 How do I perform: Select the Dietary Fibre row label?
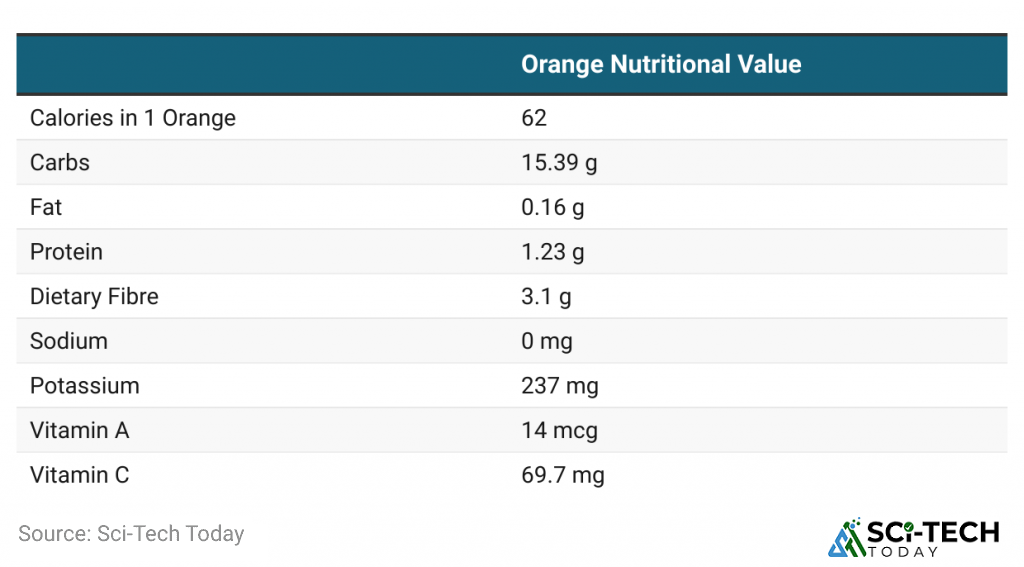pyautogui.click(x=94, y=297)
